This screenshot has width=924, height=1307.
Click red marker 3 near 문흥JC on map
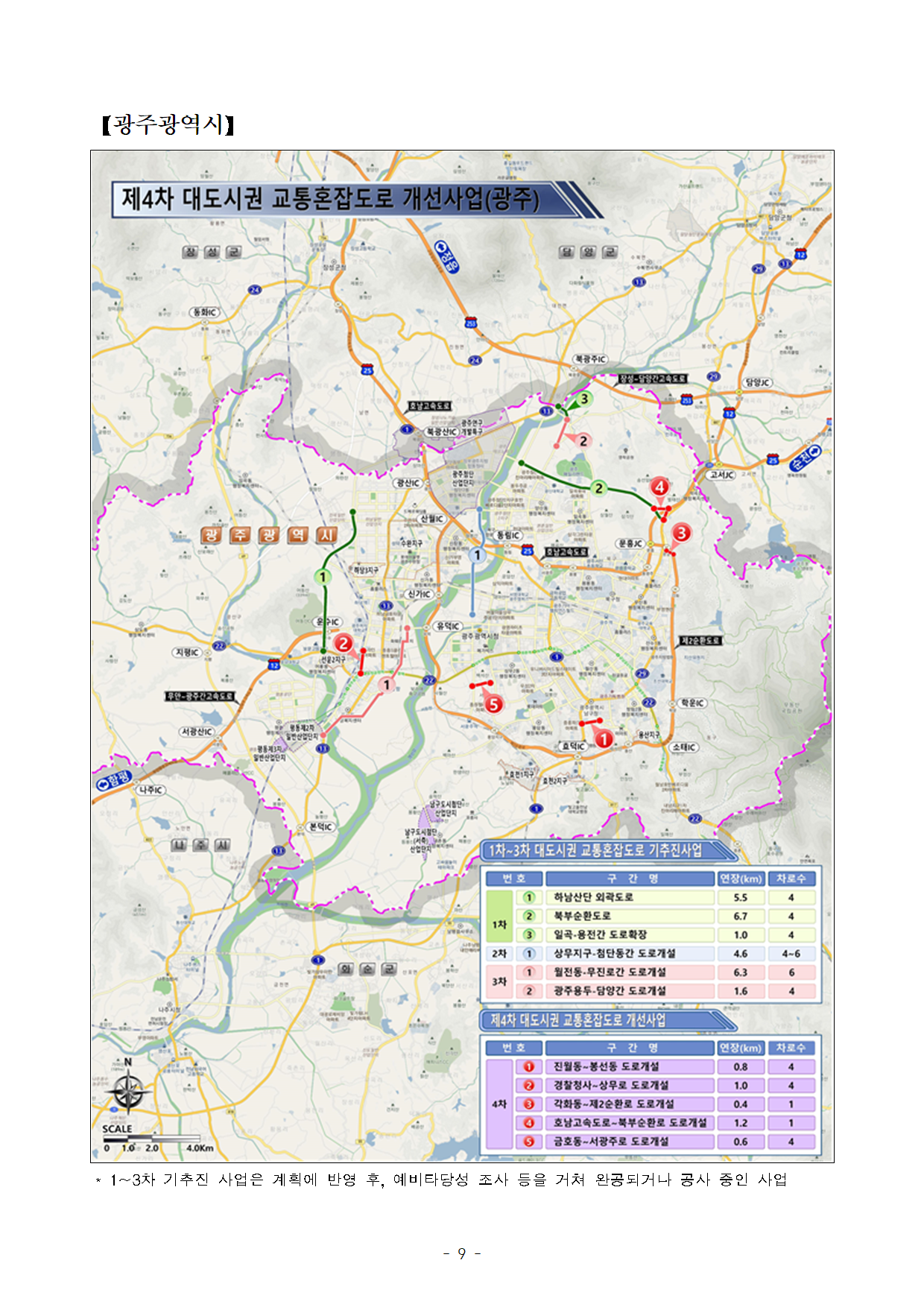pos(681,533)
